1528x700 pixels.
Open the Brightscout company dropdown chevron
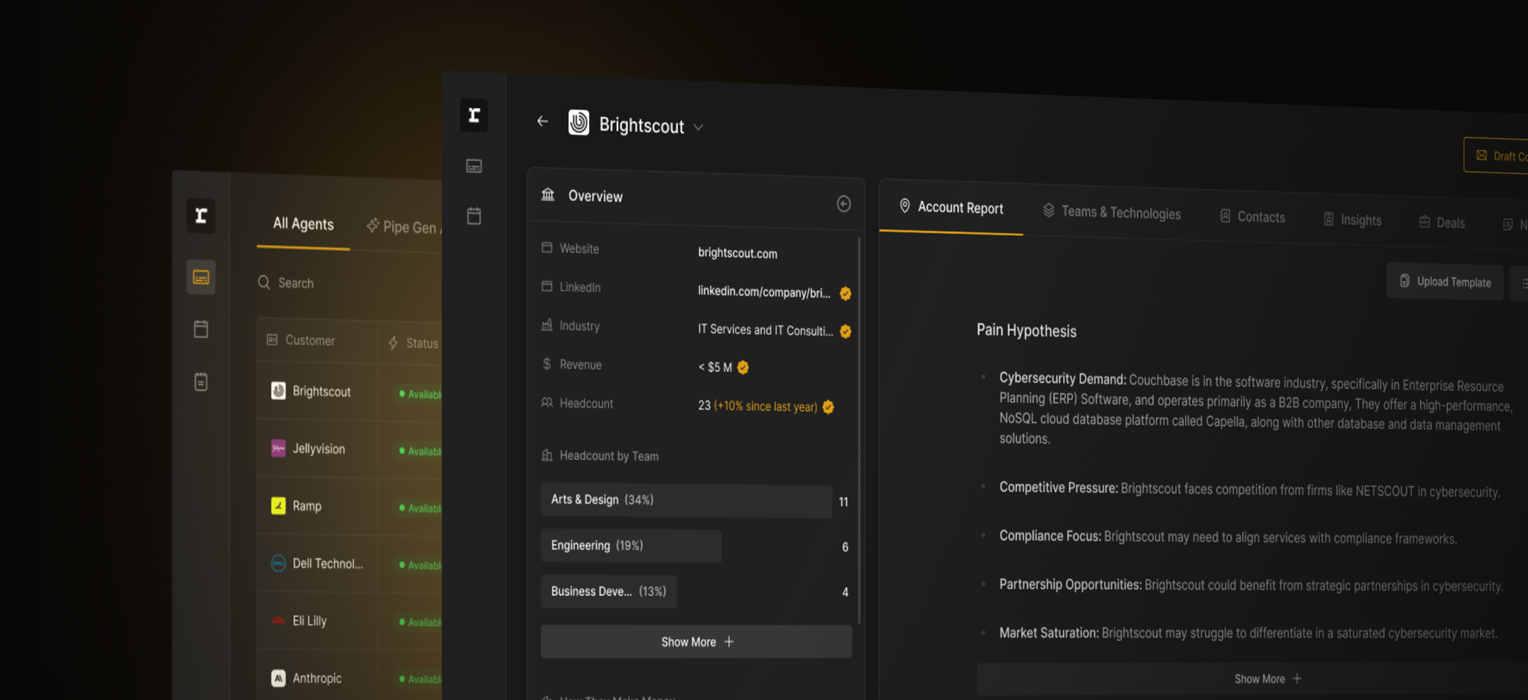(698, 128)
